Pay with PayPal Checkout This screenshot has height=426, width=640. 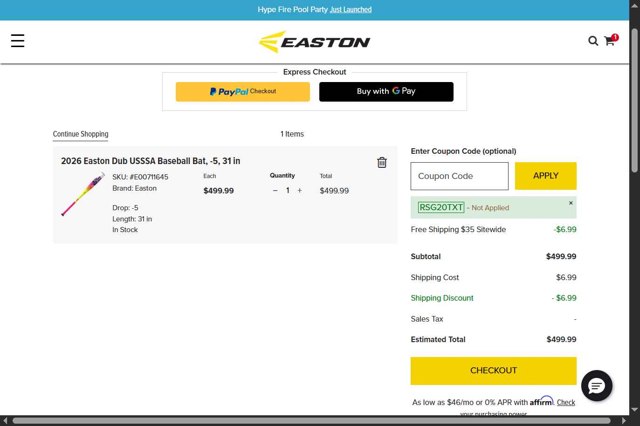point(242,91)
